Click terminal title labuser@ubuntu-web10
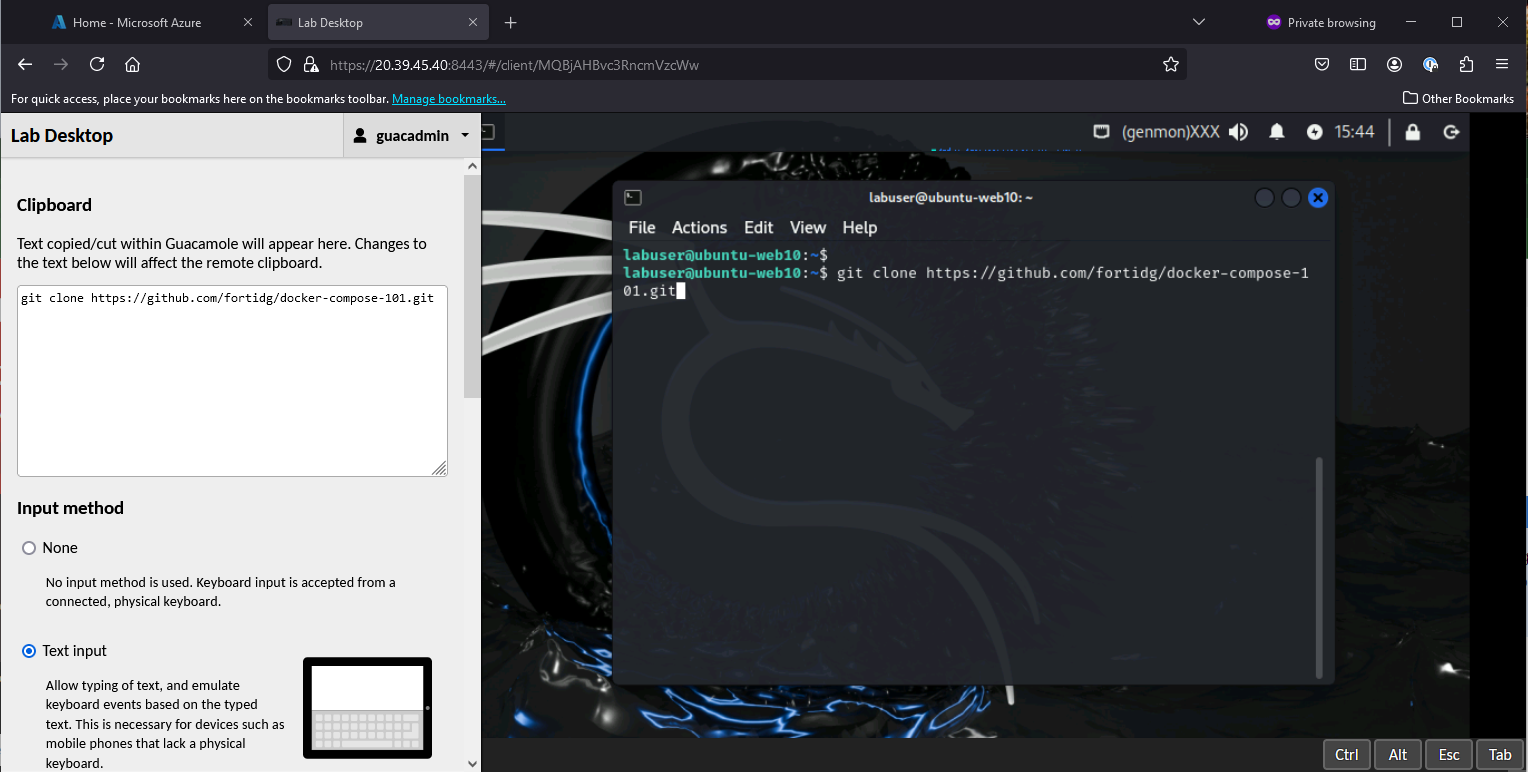Image resolution: width=1528 pixels, height=772 pixels. [951, 198]
